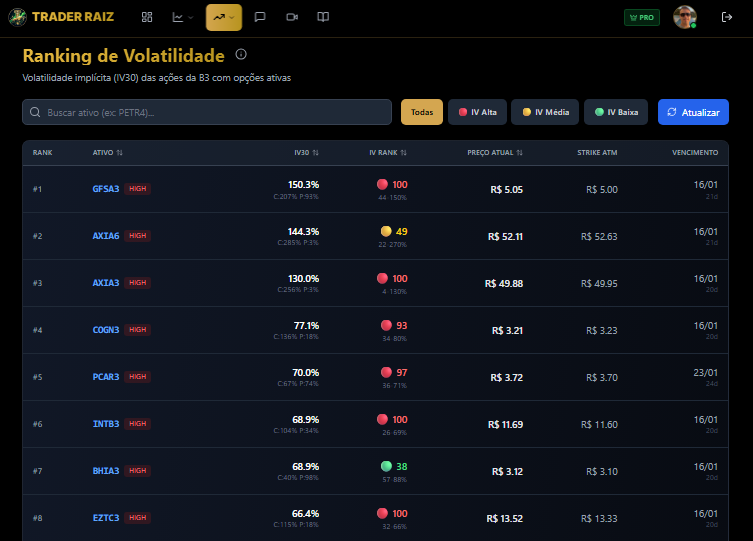Open the AXIA3 ticker link
The height and width of the screenshot is (541, 753).
[x=106, y=283]
